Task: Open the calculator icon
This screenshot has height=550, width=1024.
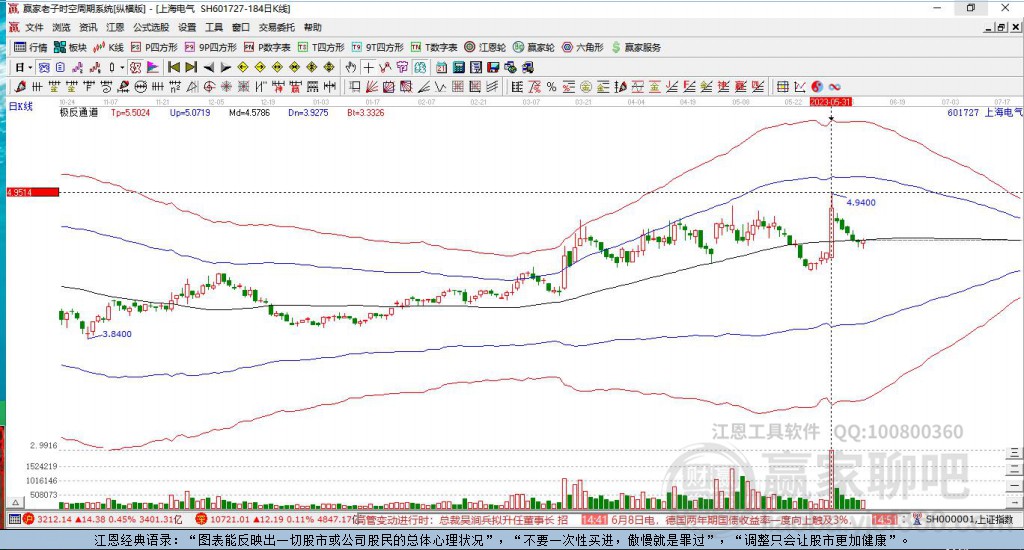Action: (x=458, y=67)
